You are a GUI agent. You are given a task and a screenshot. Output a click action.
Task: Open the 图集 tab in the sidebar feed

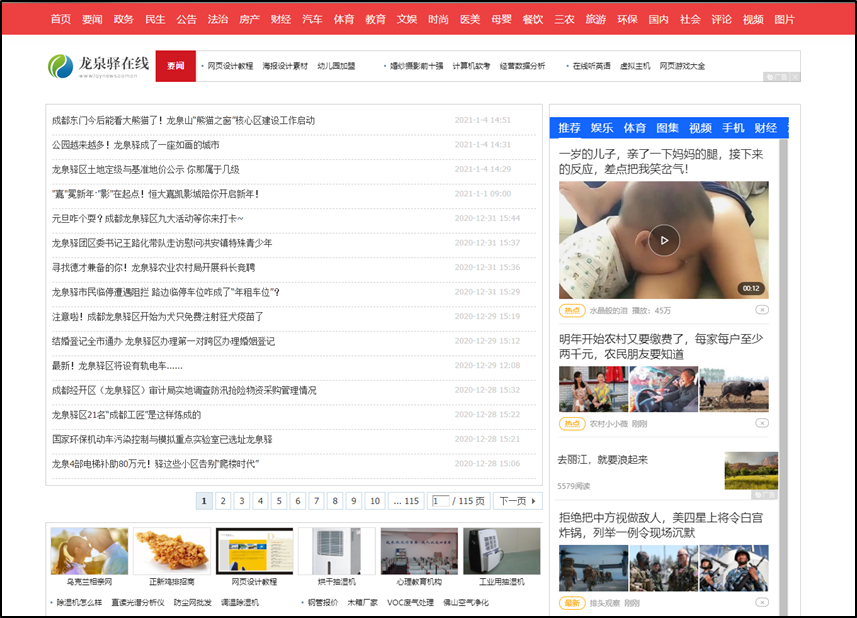point(667,128)
